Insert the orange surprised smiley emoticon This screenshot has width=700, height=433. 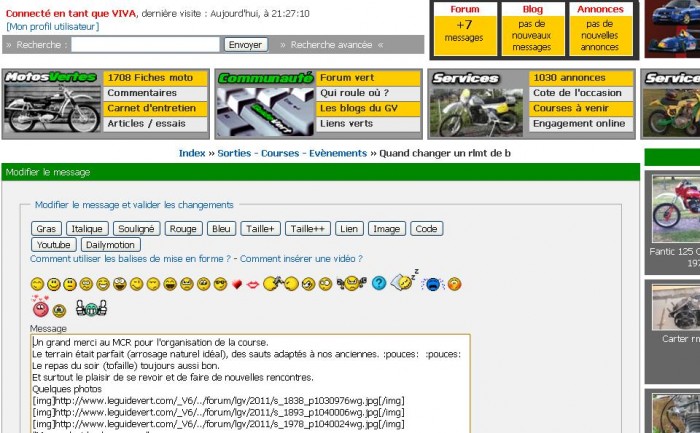click(454, 284)
